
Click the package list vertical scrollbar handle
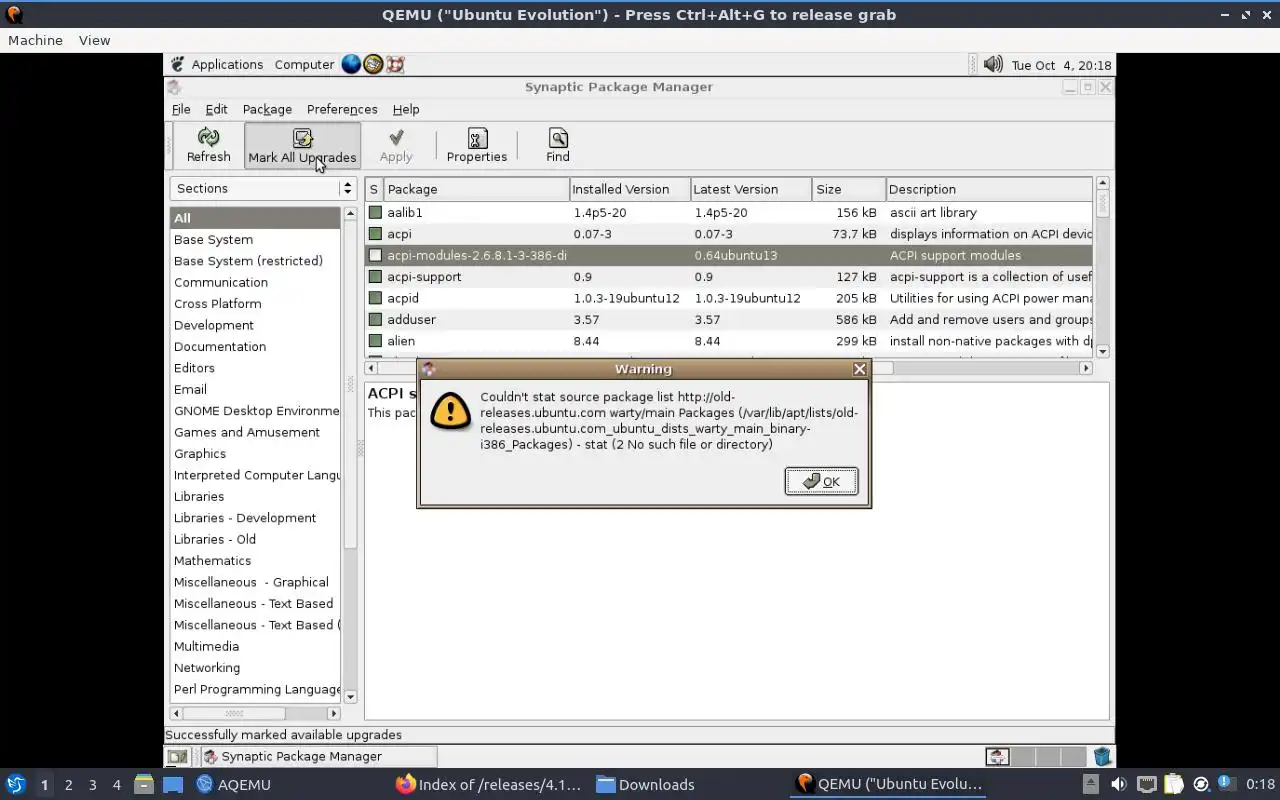1103,203
